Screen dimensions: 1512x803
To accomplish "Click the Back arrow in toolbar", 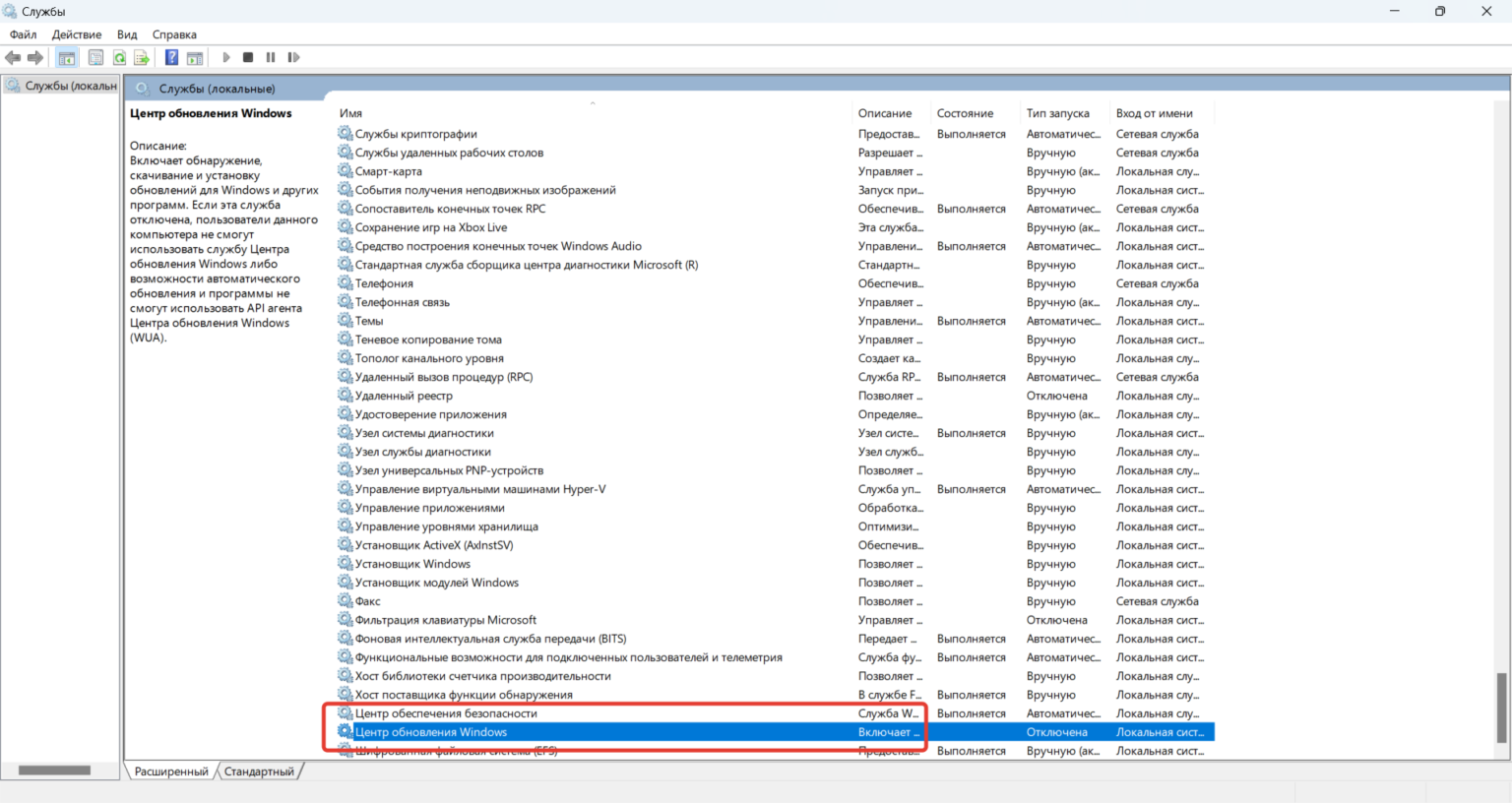I will pyautogui.click(x=13, y=57).
